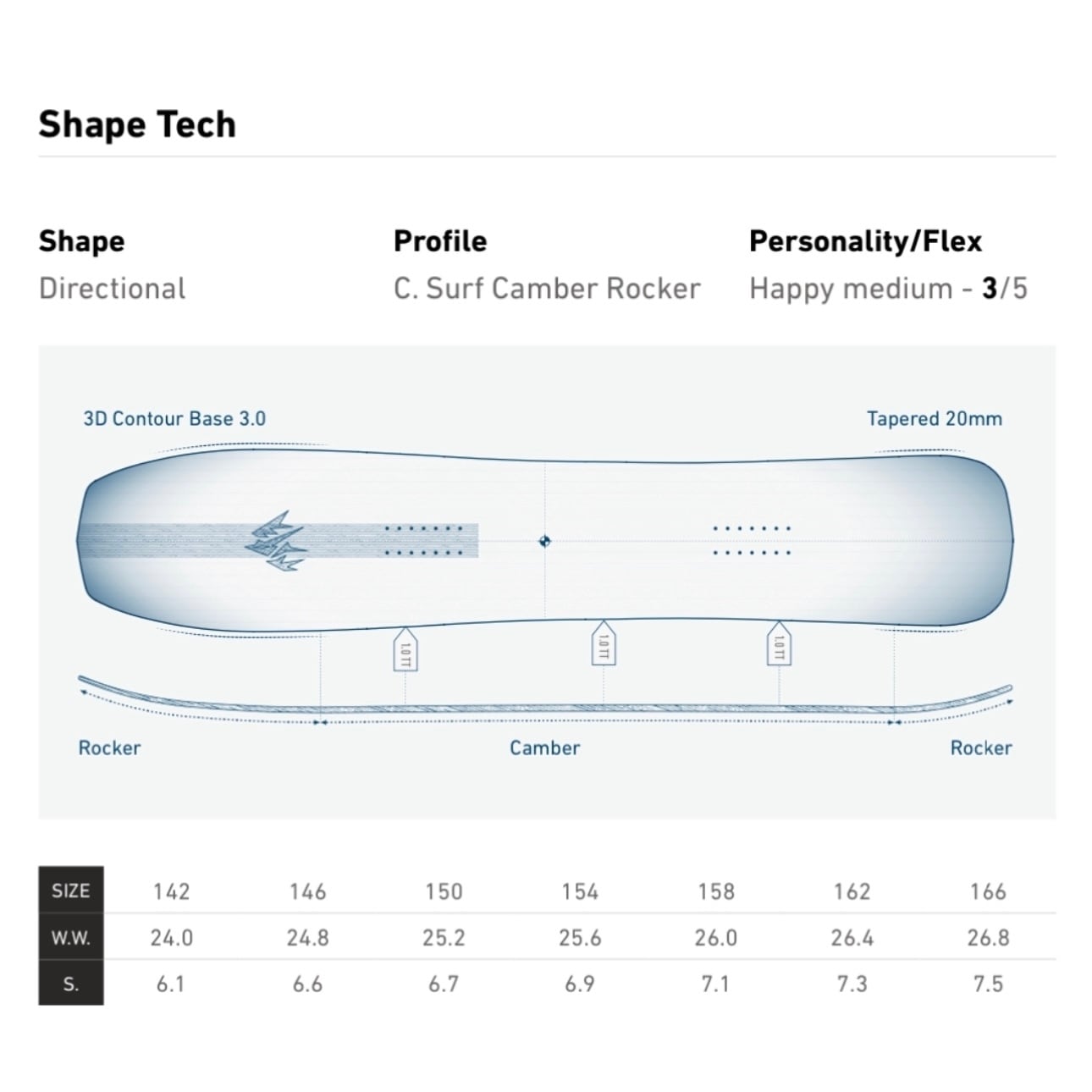Select the 3D Contour Base 3.0 label
The image size is (1092, 1092).
coord(174,418)
